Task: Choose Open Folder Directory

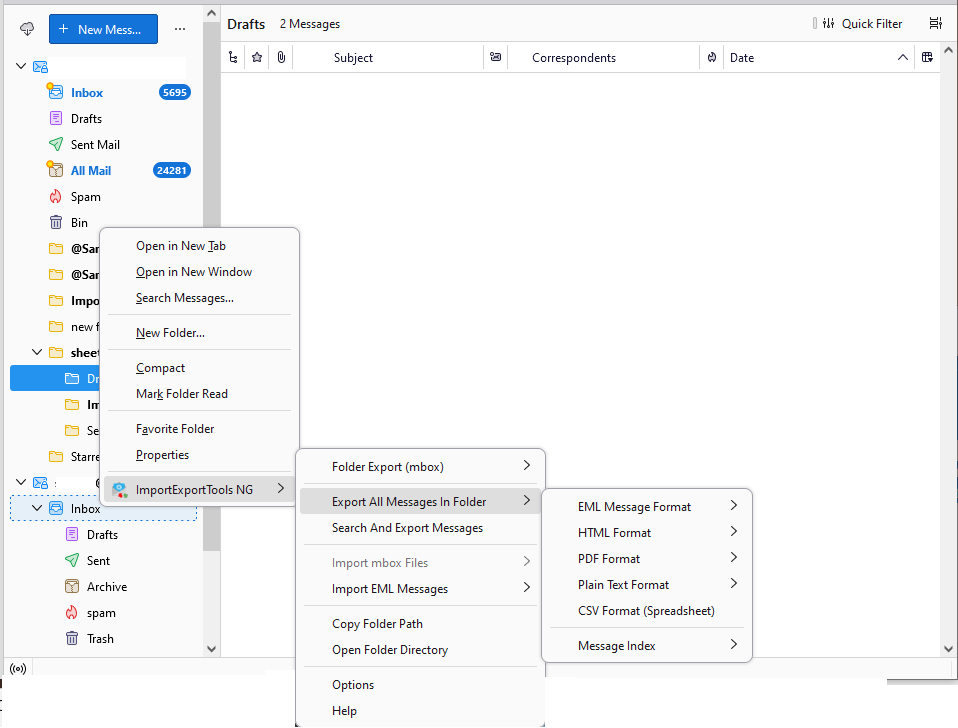Action: click(x=420, y=650)
